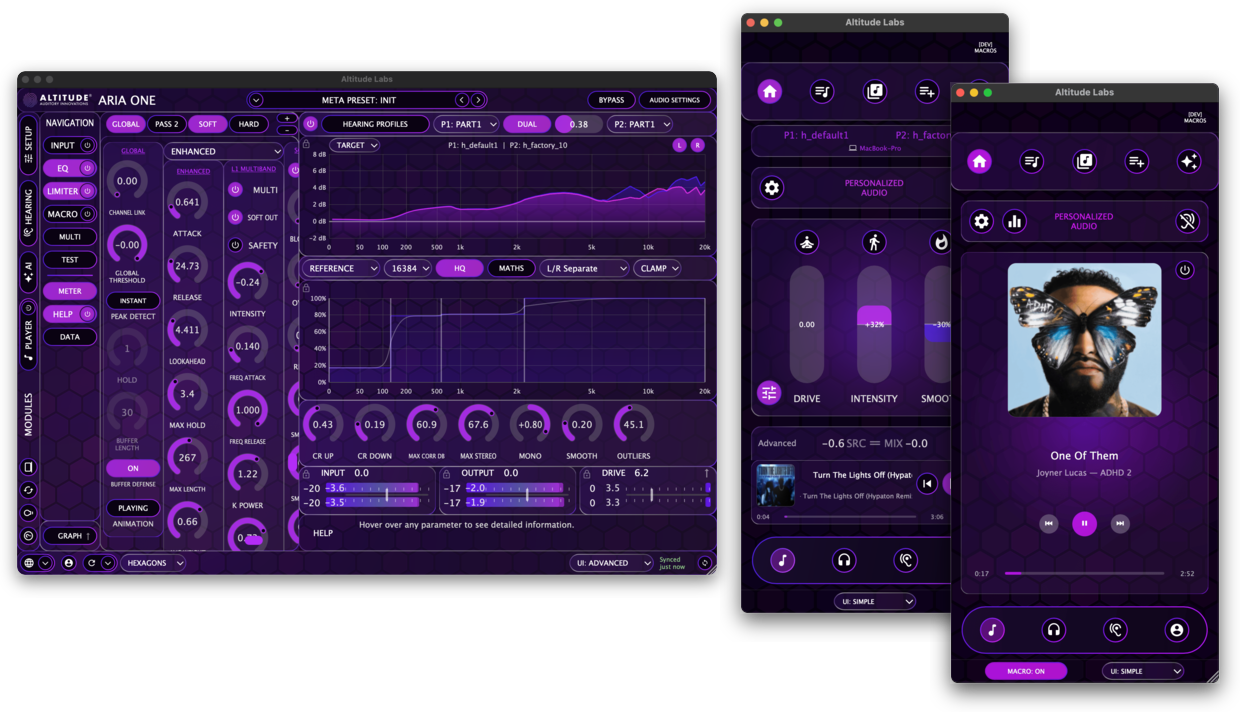Toggle MACRO module power button
Image resolution: width=1240 pixels, height=720 pixels.
87,214
